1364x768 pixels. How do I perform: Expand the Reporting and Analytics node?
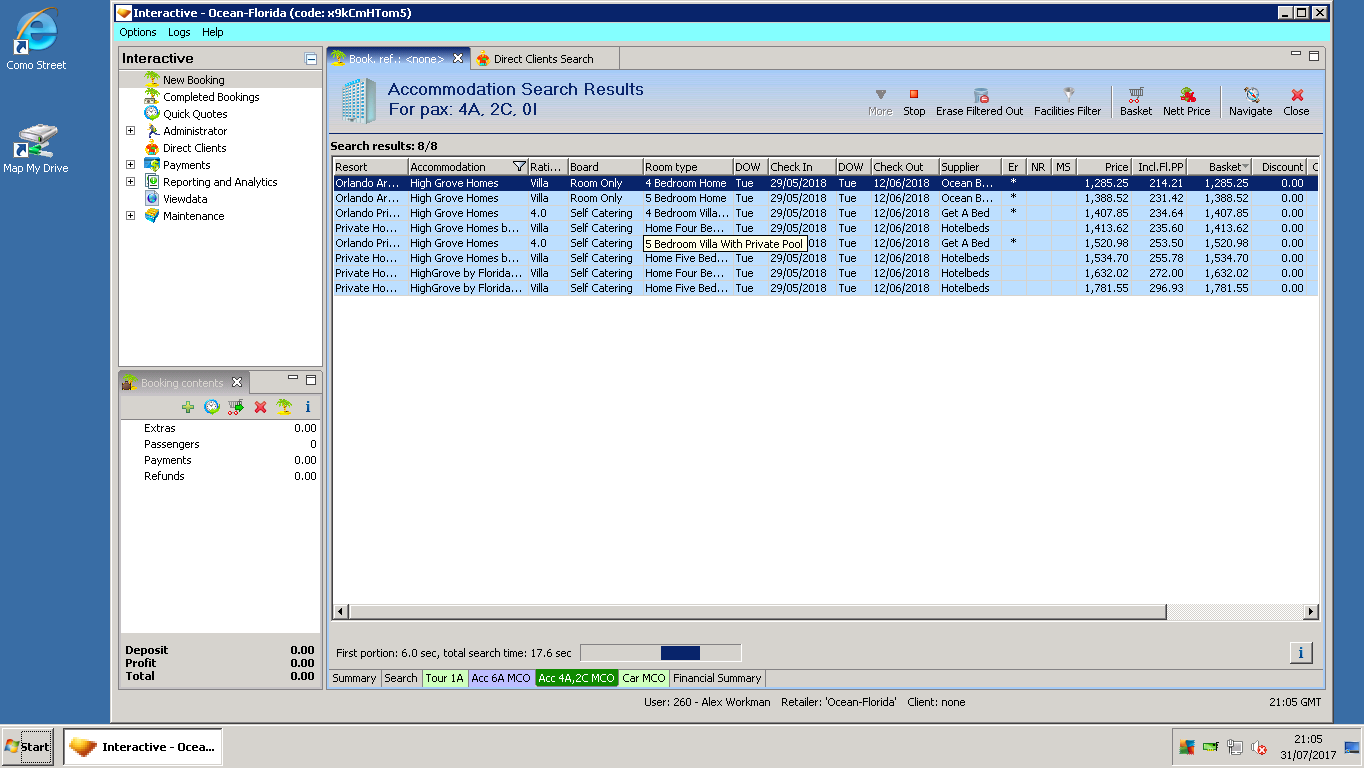coord(130,182)
